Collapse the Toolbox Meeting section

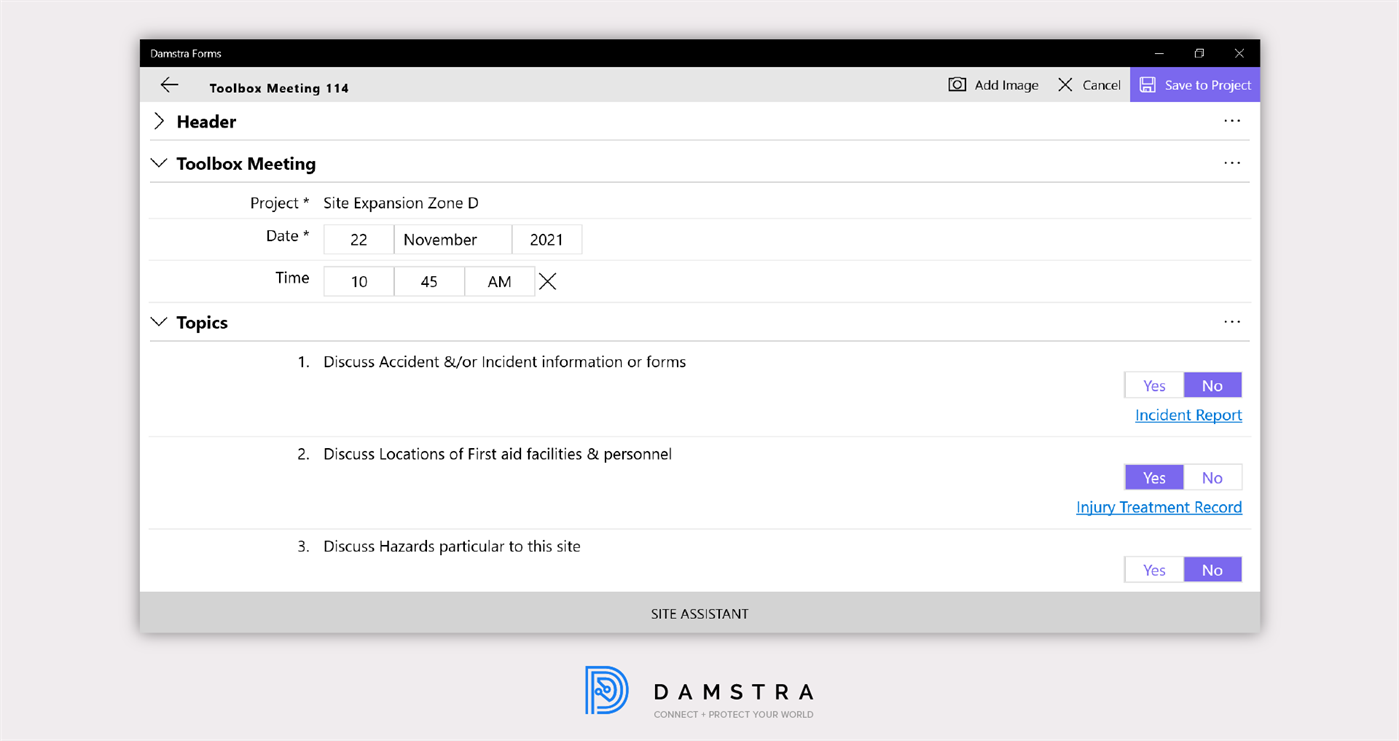point(159,163)
